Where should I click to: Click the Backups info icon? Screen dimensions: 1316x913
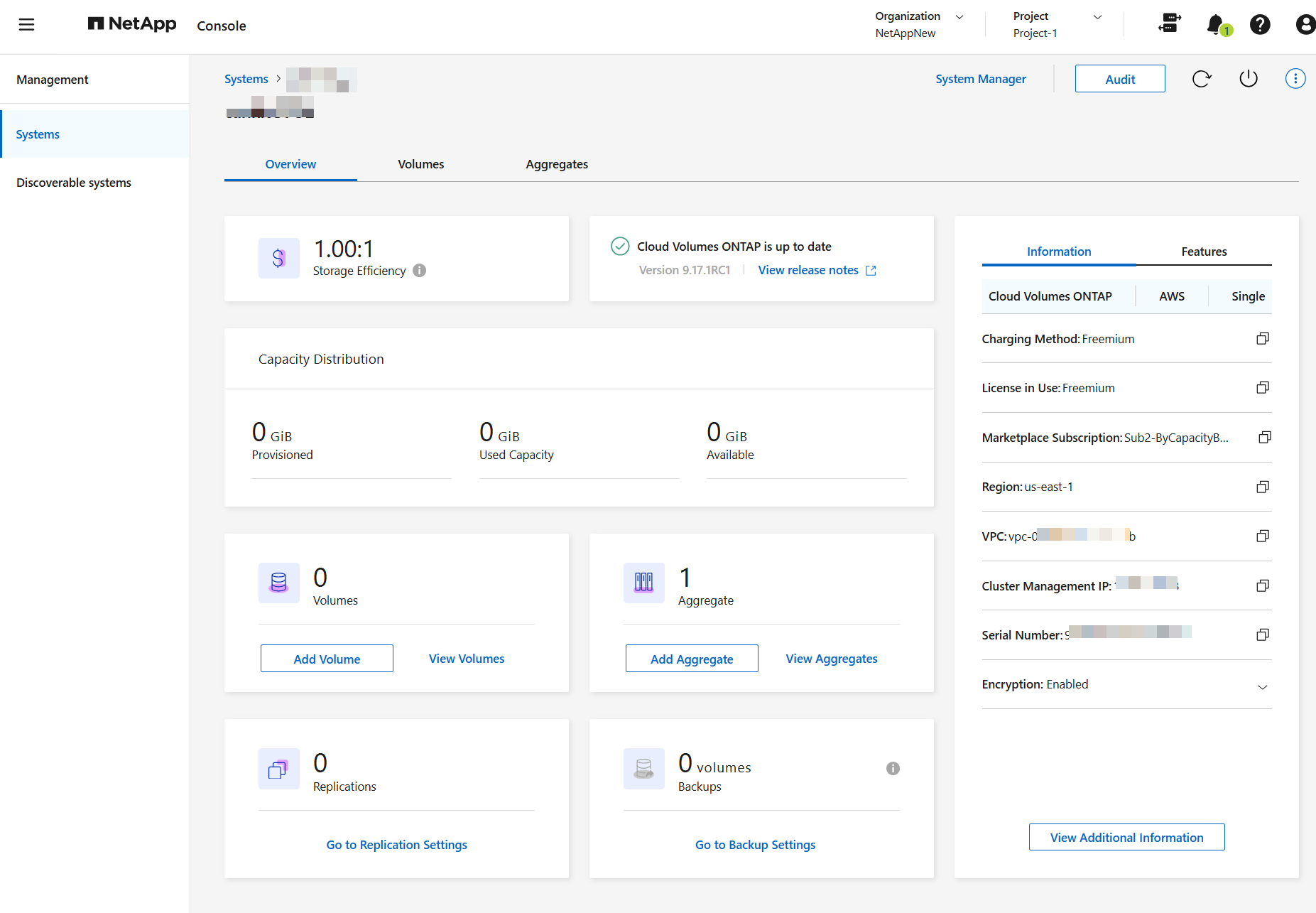(893, 768)
